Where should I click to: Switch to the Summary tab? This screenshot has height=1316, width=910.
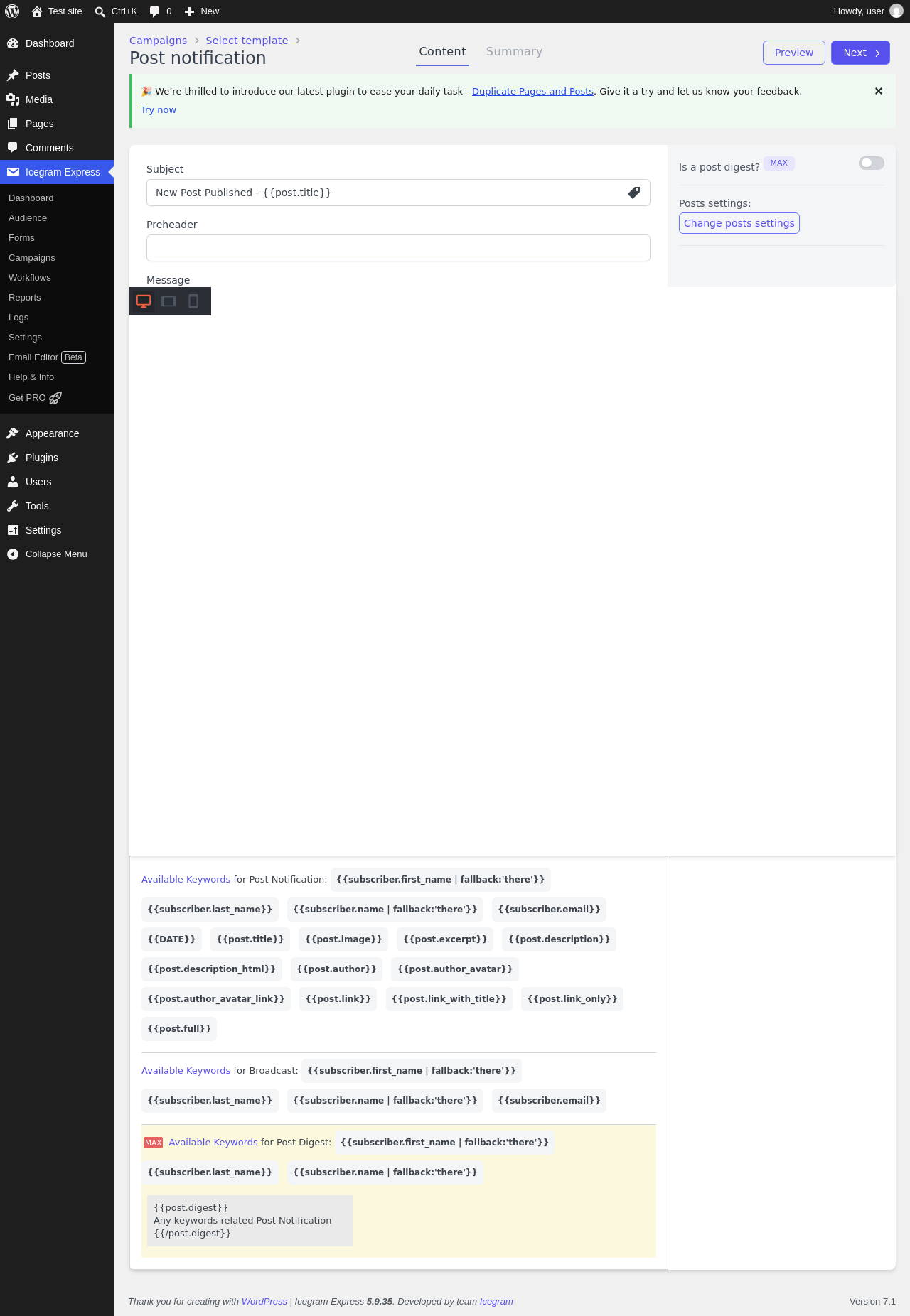click(514, 52)
